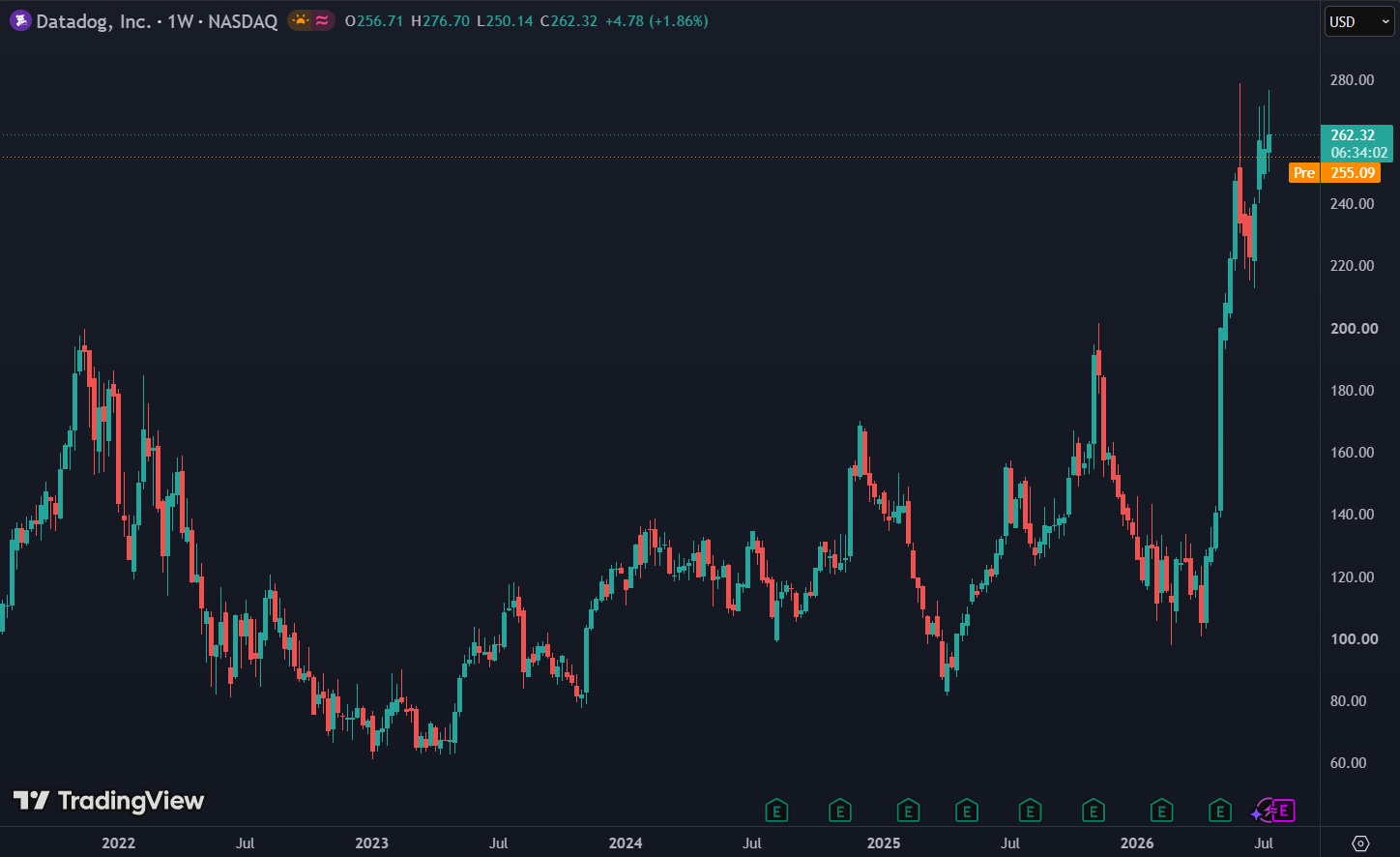The image size is (1400, 857).
Task: Click the high value H276.70
Action: point(440,20)
